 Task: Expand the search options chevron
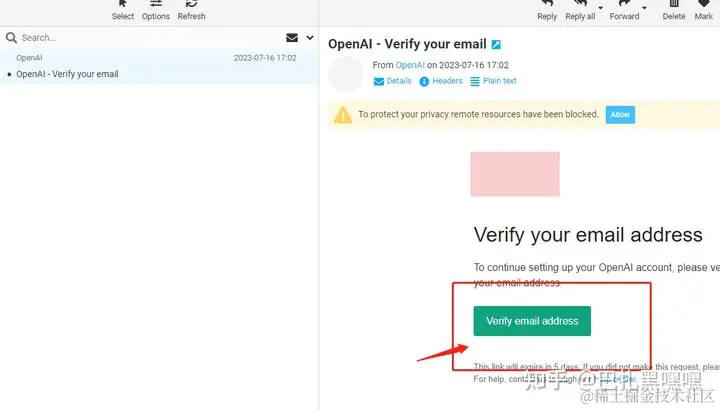(x=310, y=38)
